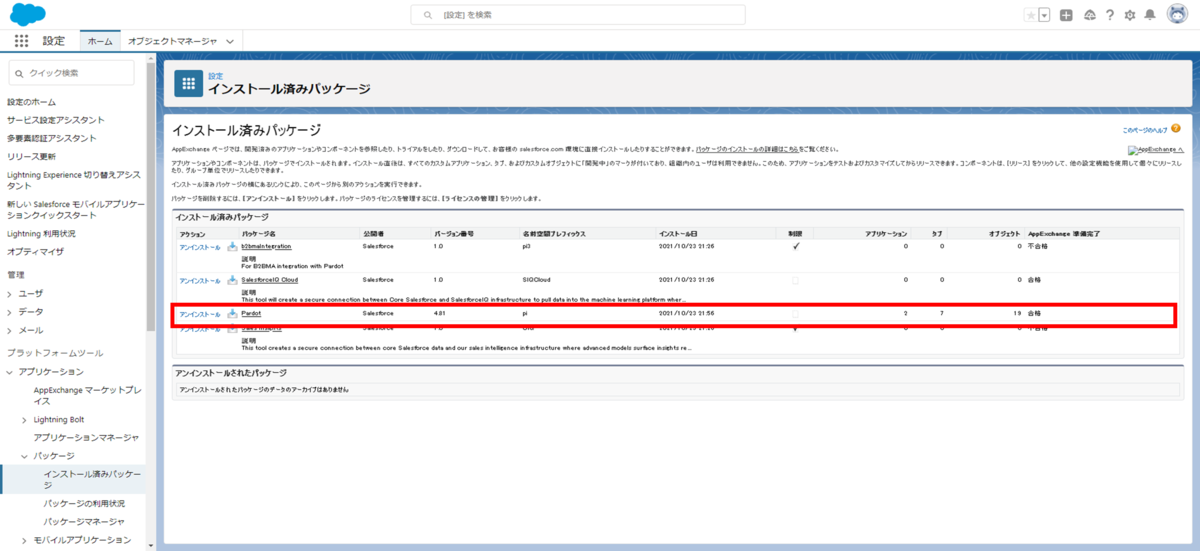Click the AppExchange へ image link
This screenshot has height=551, width=1200.
[1154, 149]
